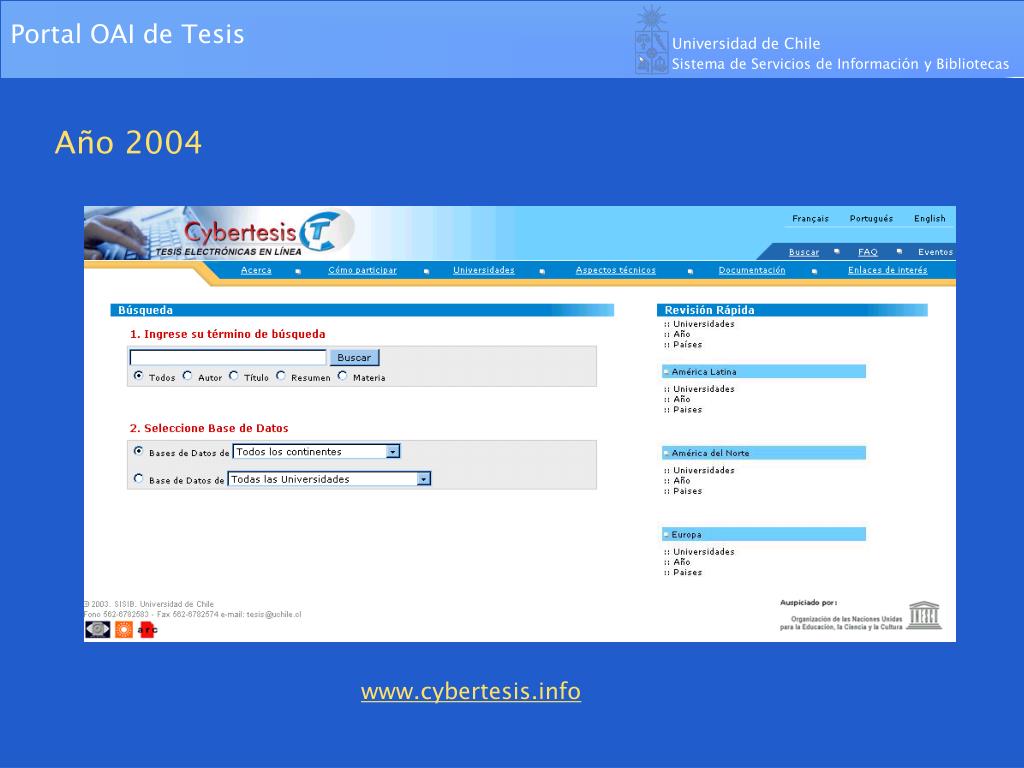Select the Todos radio button
The width and height of the screenshot is (1024, 768).
(x=138, y=376)
